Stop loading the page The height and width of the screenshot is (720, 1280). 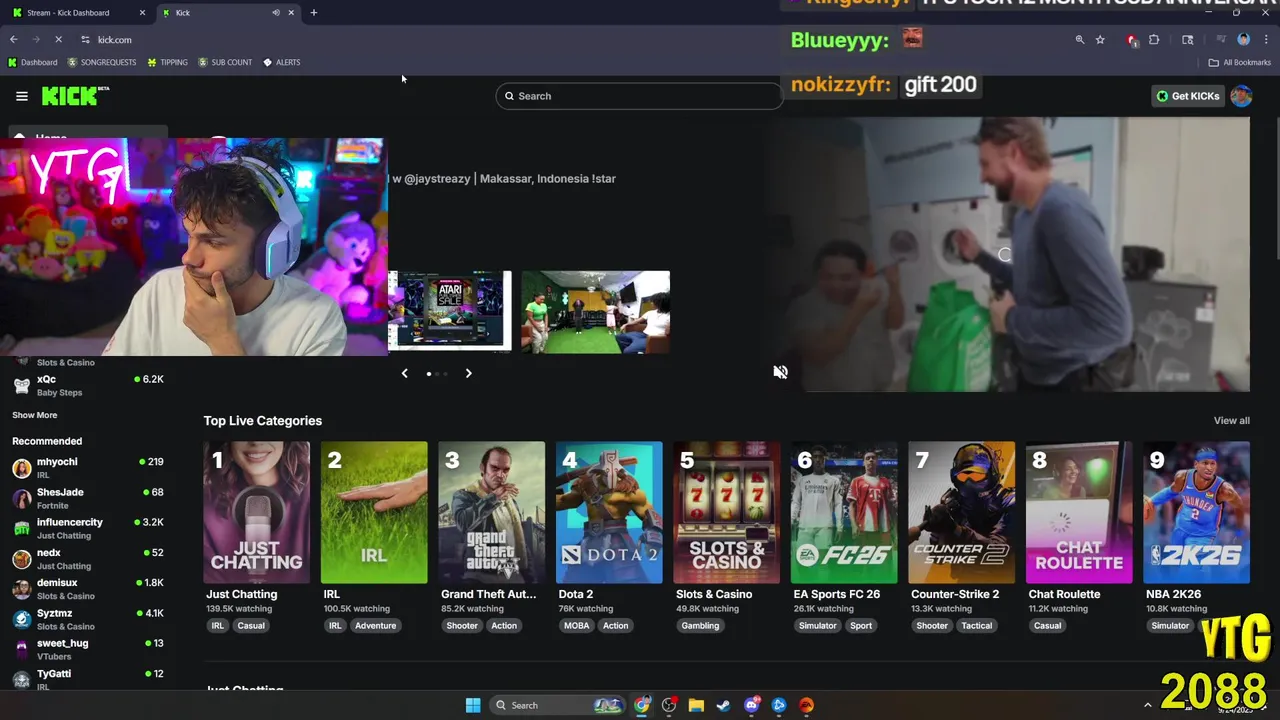(x=58, y=40)
